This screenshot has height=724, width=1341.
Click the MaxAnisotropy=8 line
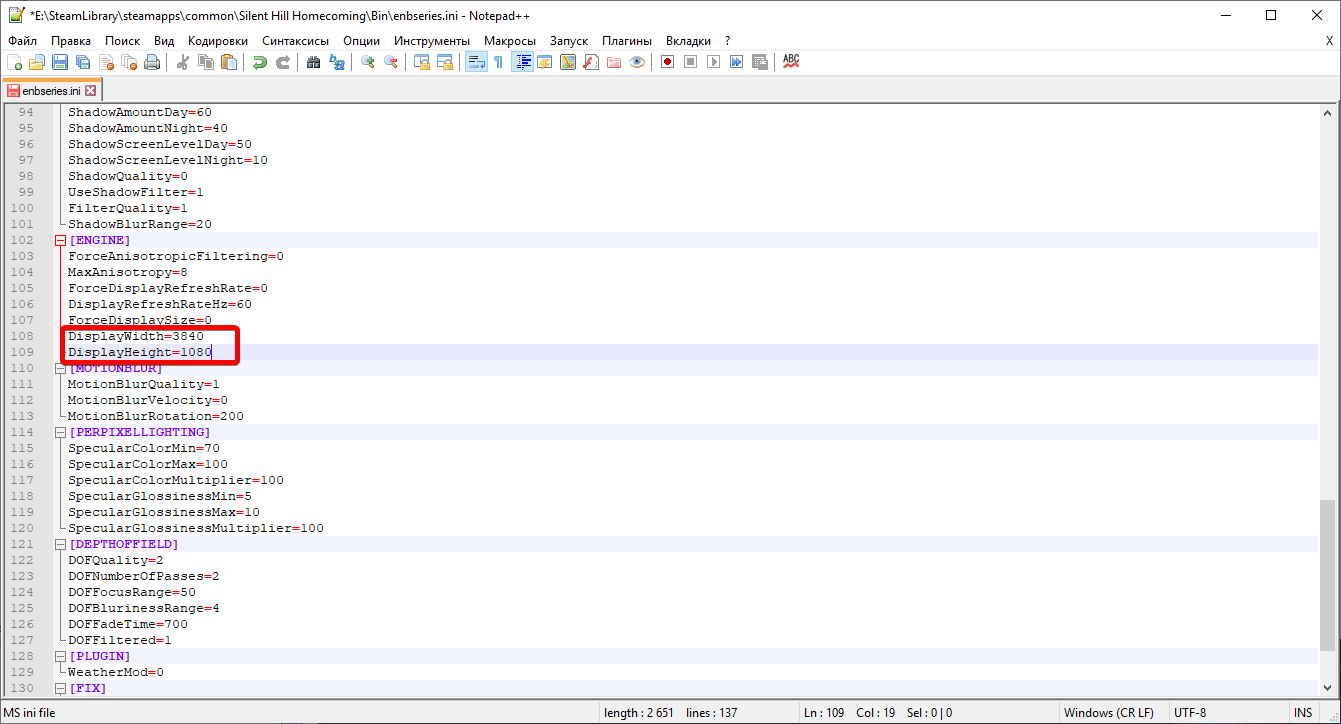(128, 272)
